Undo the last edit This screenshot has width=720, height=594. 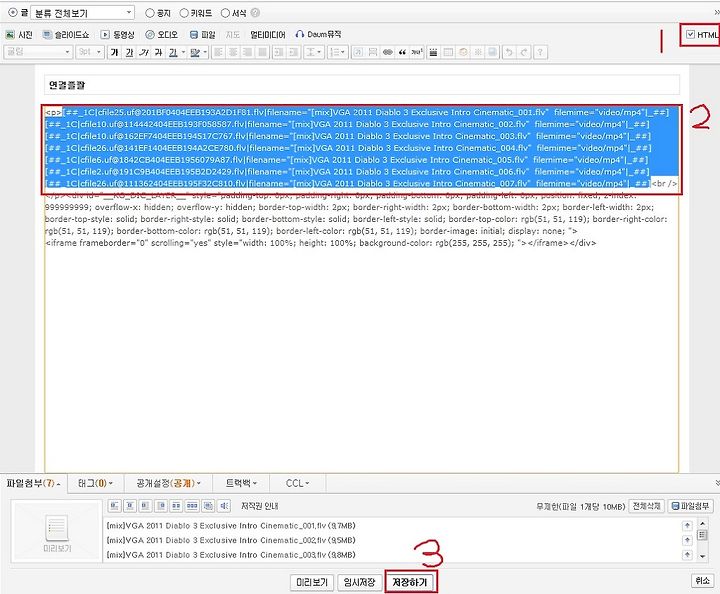coord(509,52)
